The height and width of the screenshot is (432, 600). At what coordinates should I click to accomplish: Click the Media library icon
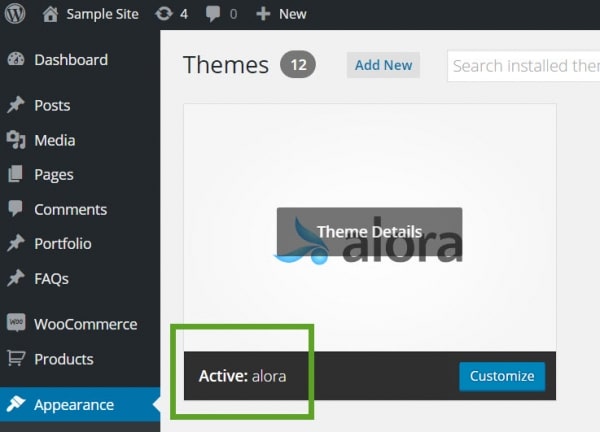coord(16,140)
